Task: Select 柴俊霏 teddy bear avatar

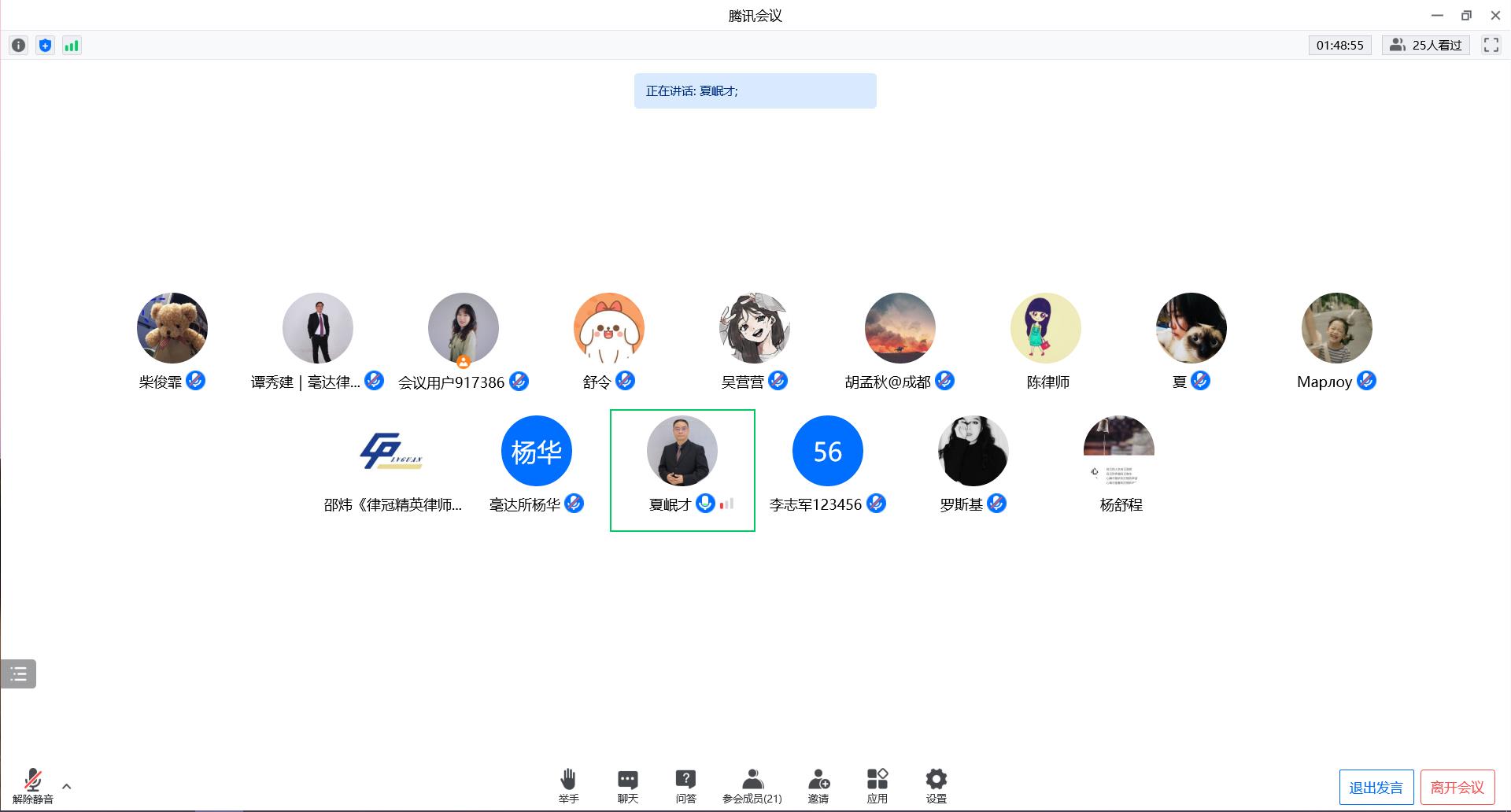Action: [x=172, y=328]
